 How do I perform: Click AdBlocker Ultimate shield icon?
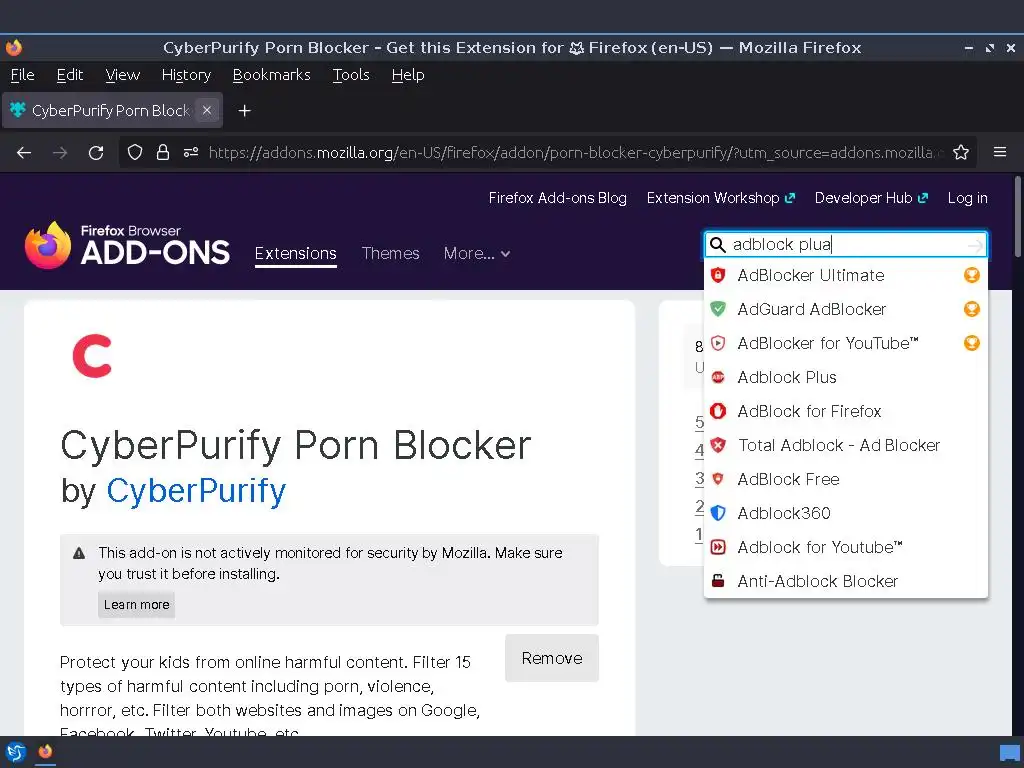coord(718,275)
